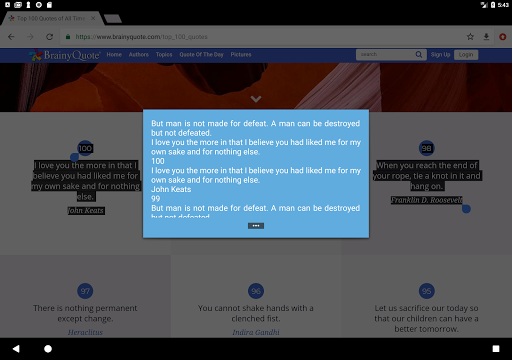Expand the popup with the three-dots button
Viewport: 512px width, 360px height.
click(x=256, y=226)
